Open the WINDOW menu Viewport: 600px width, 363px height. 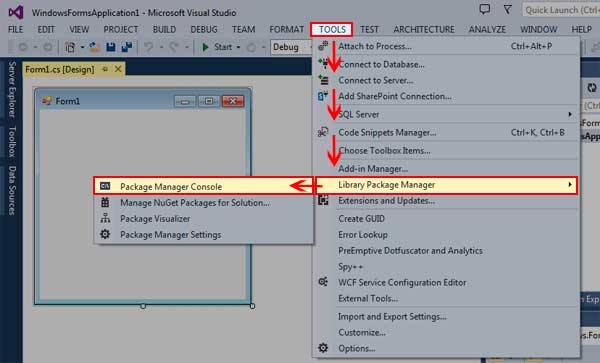(x=538, y=29)
